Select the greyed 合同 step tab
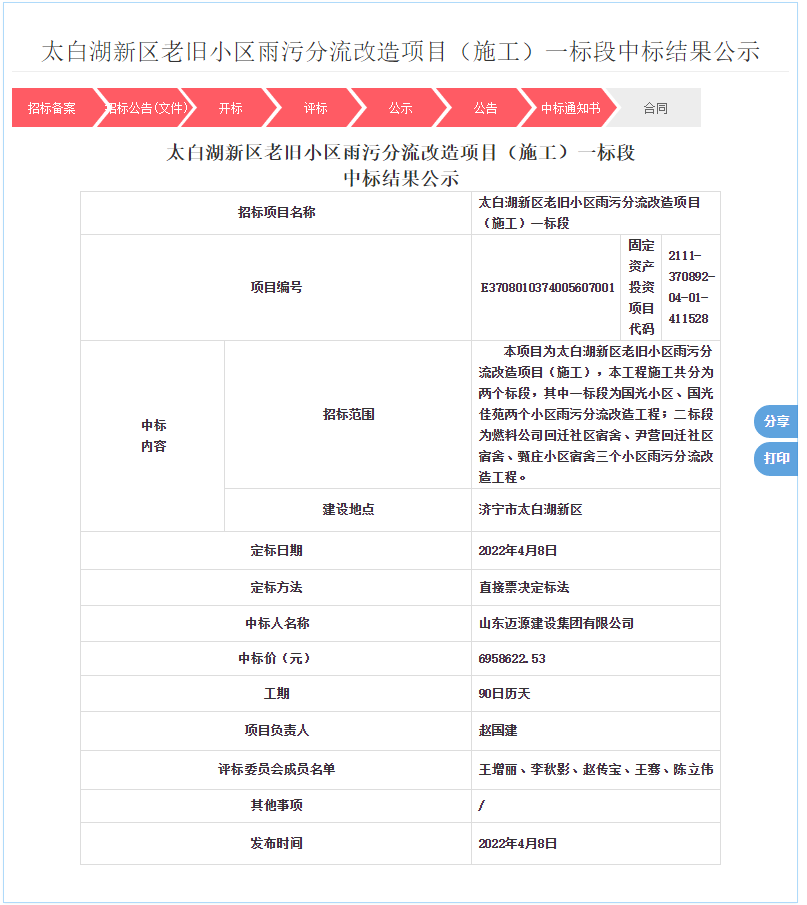The height and width of the screenshot is (905, 807). (x=656, y=108)
